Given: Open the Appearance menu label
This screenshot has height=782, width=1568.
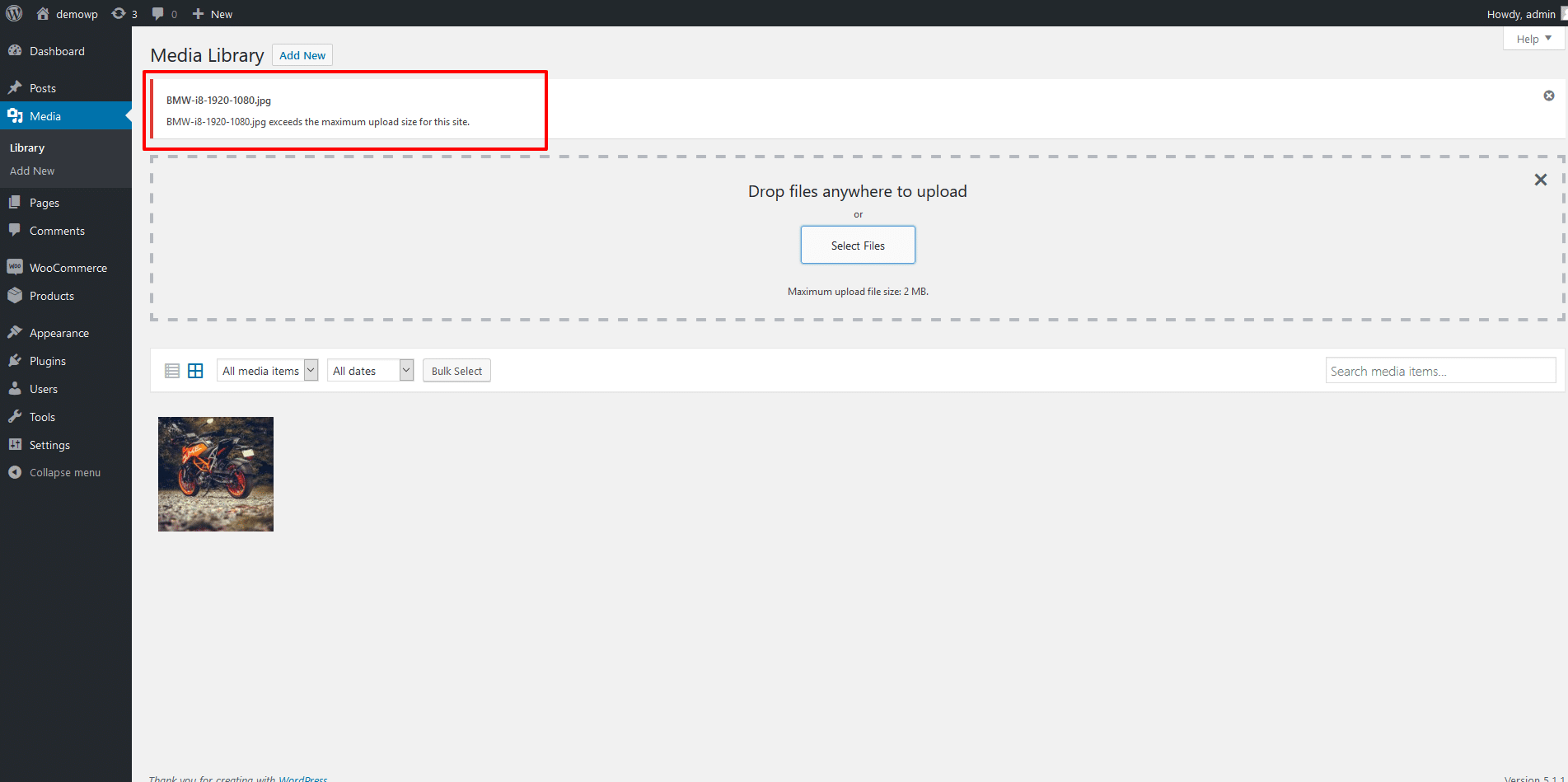Looking at the screenshot, I should tap(59, 333).
